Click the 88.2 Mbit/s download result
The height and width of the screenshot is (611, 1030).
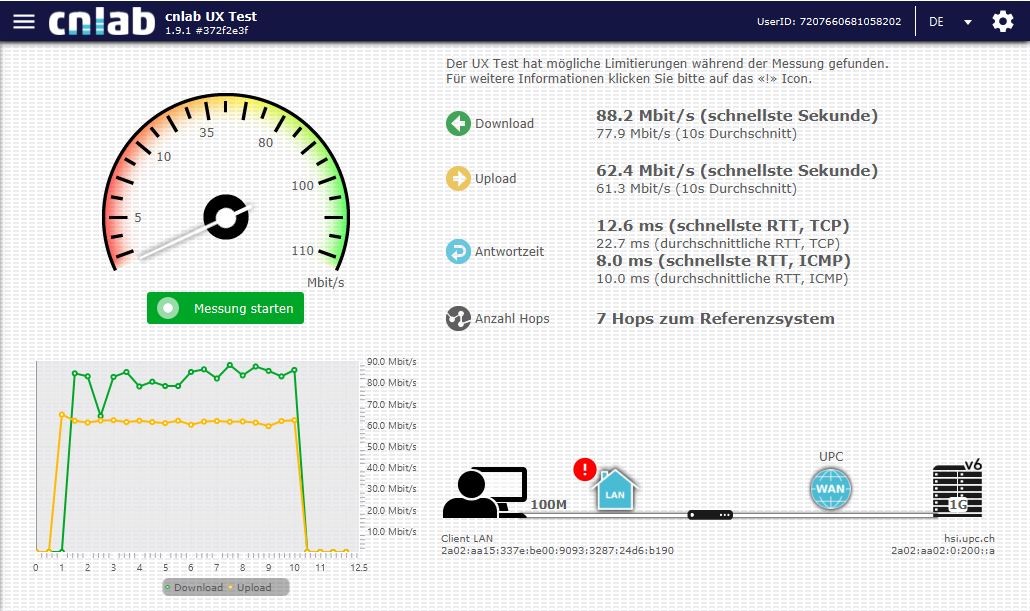click(x=736, y=116)
